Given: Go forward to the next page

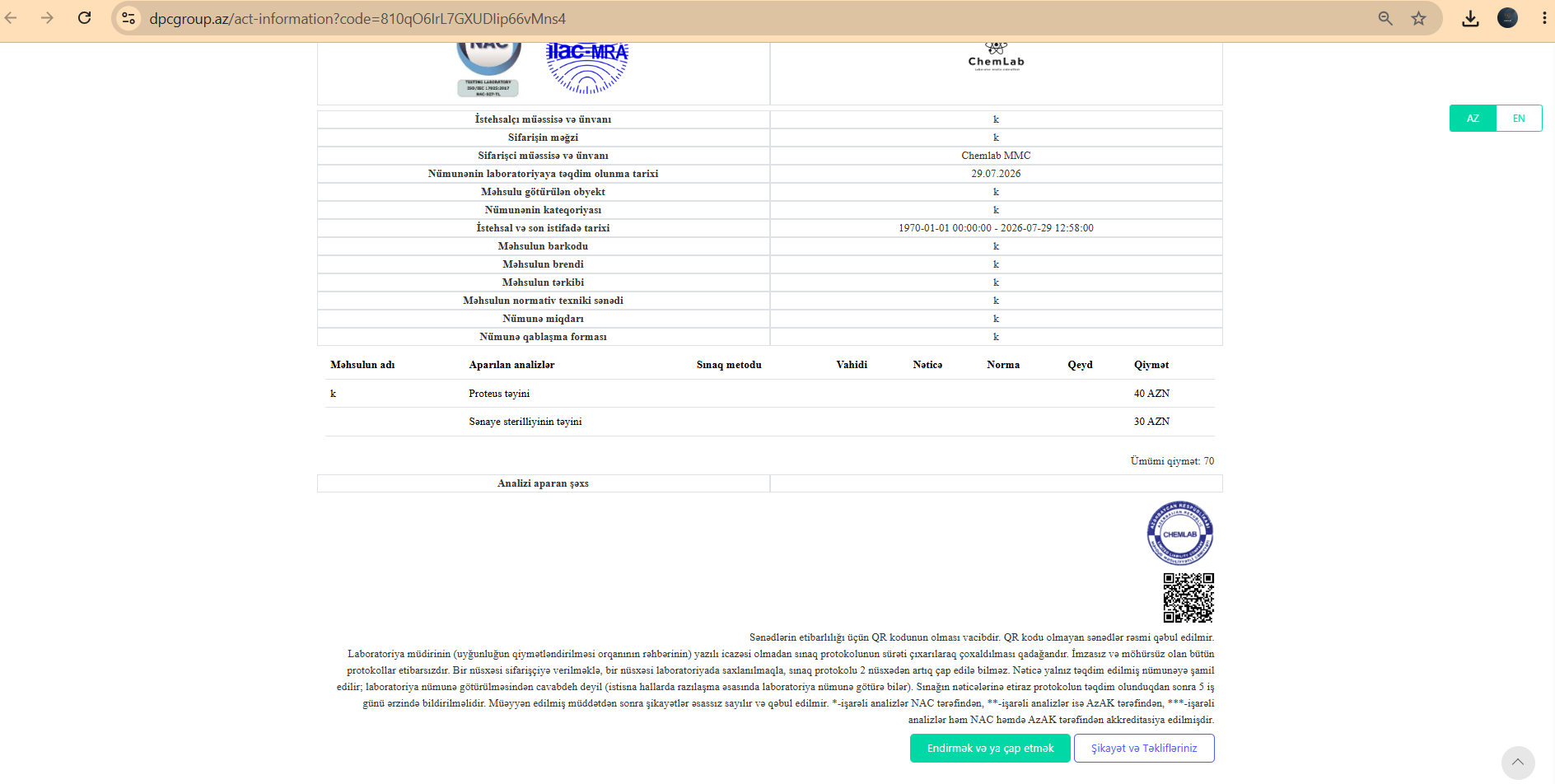Looking at the screenshot, I should [x=47, y=18].
